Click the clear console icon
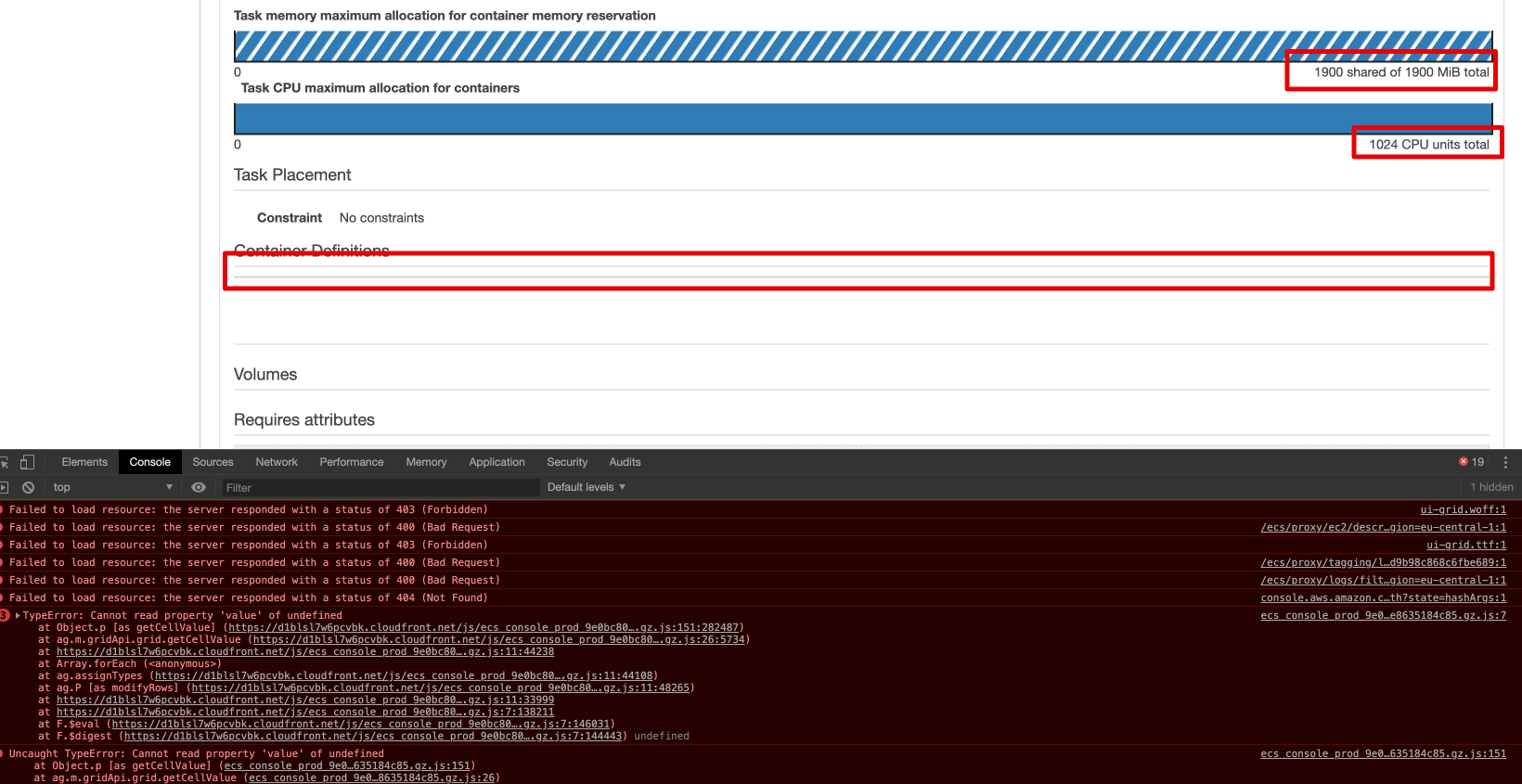Viewport: 1522px width, 784px height. [x=29, y=487]
